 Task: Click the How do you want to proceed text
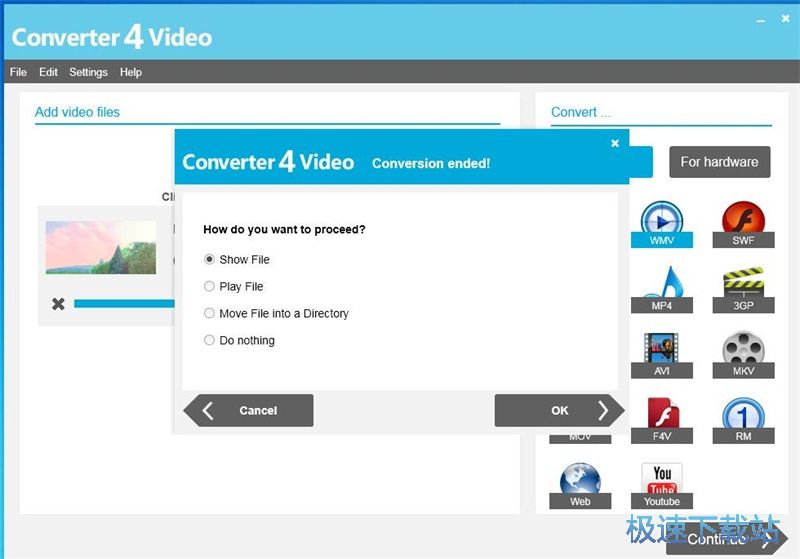click(284, 230)
